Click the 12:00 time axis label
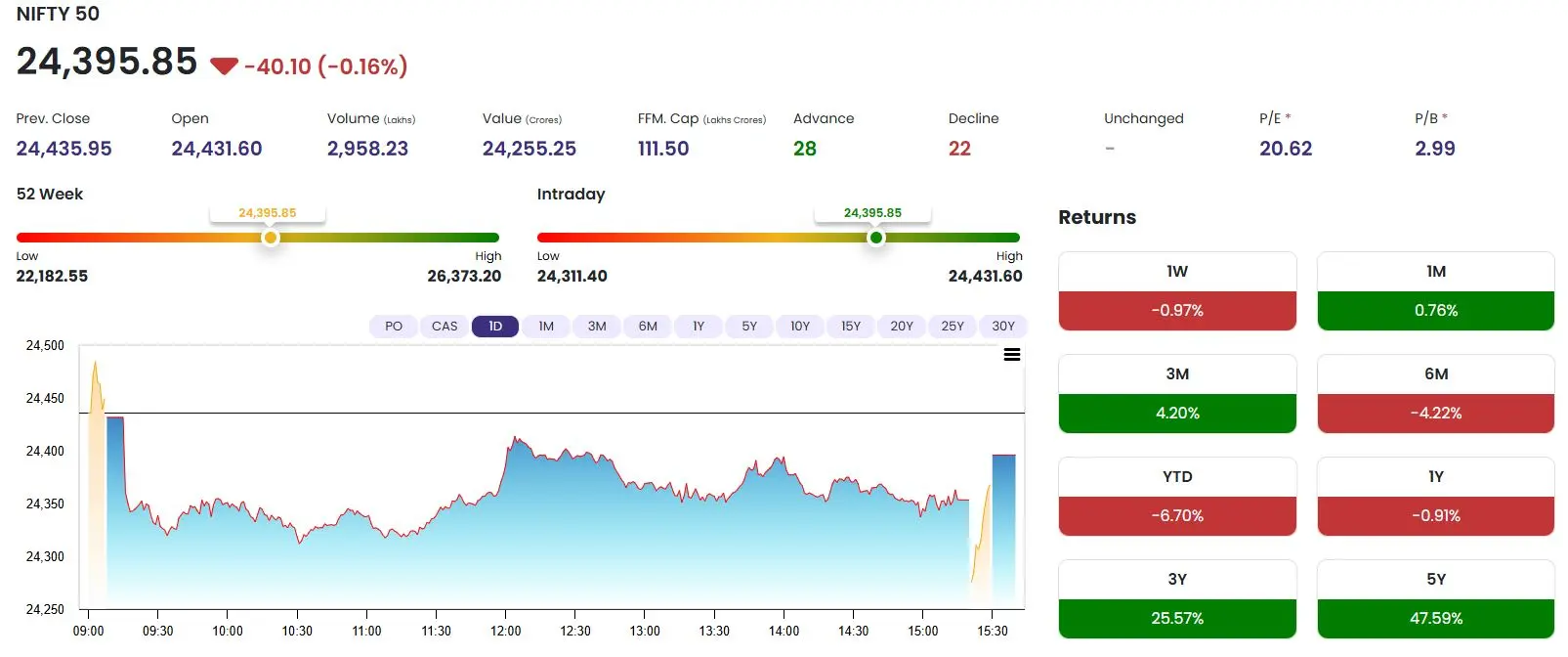 (x=506, y=632)
